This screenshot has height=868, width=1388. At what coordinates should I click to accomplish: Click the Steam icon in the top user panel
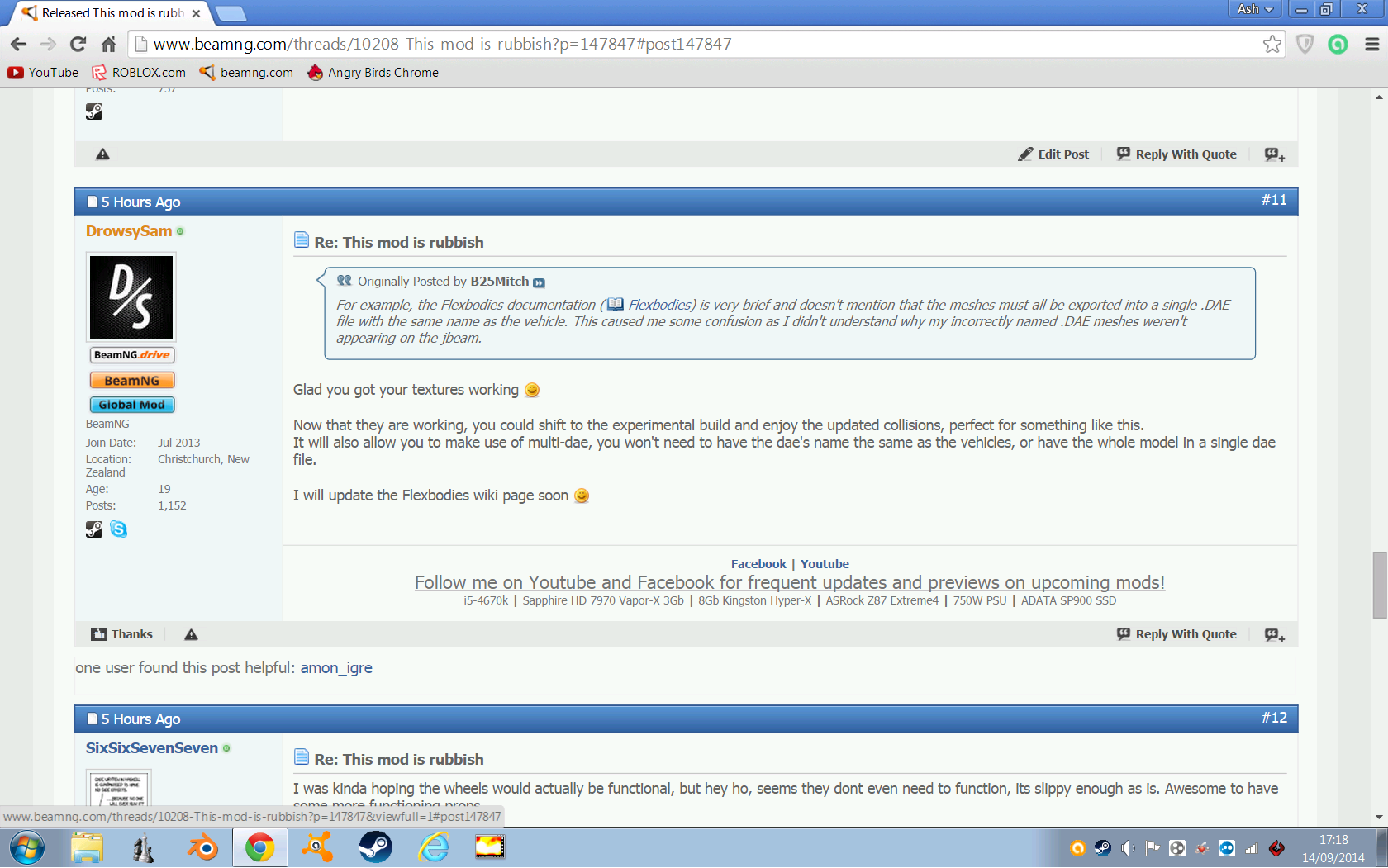click(94, 112)
